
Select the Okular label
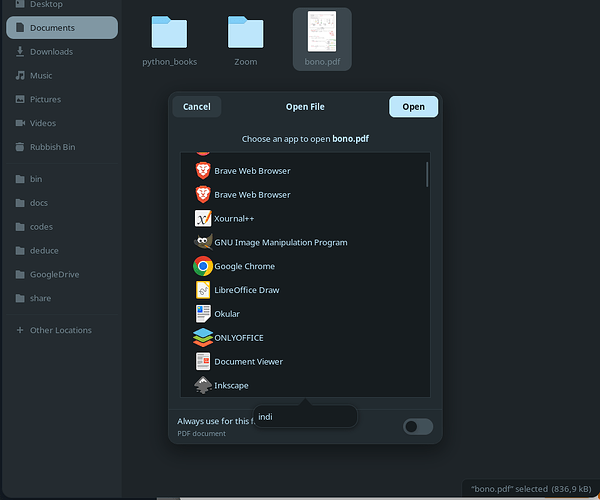[x=227, y=314]
